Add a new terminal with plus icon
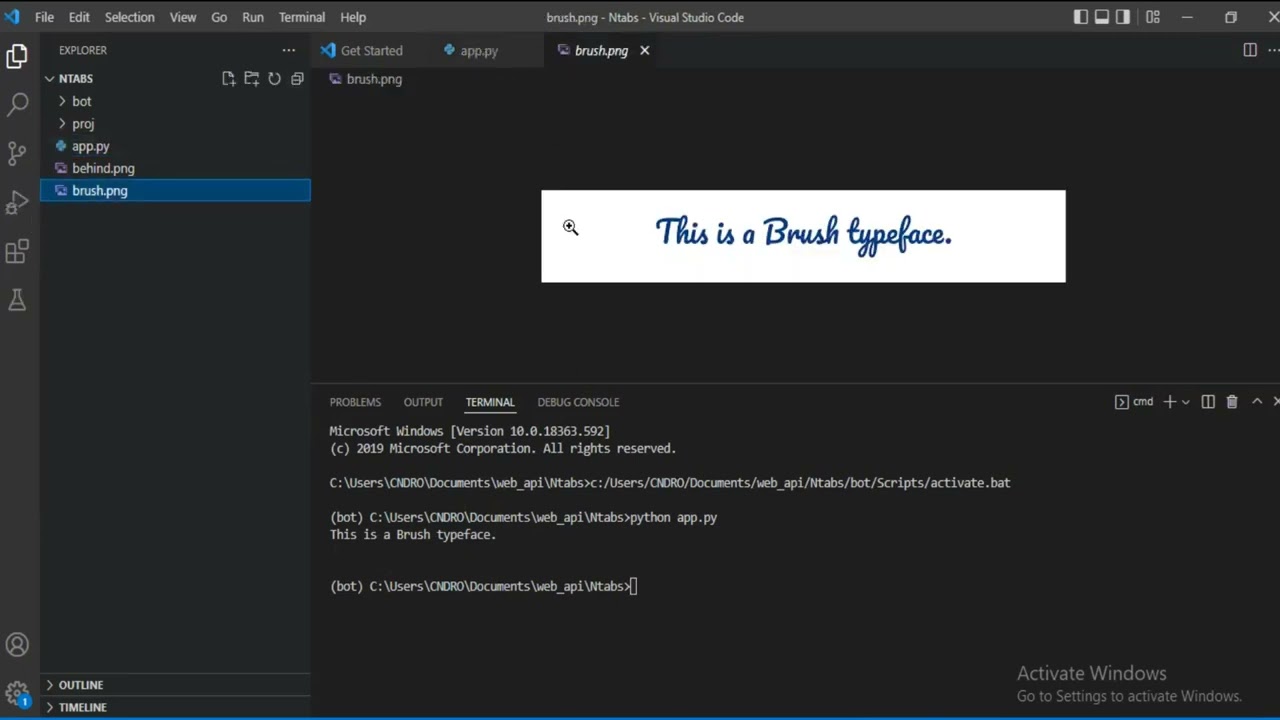Viewport: 1280px width, 720px height. 1169,401
